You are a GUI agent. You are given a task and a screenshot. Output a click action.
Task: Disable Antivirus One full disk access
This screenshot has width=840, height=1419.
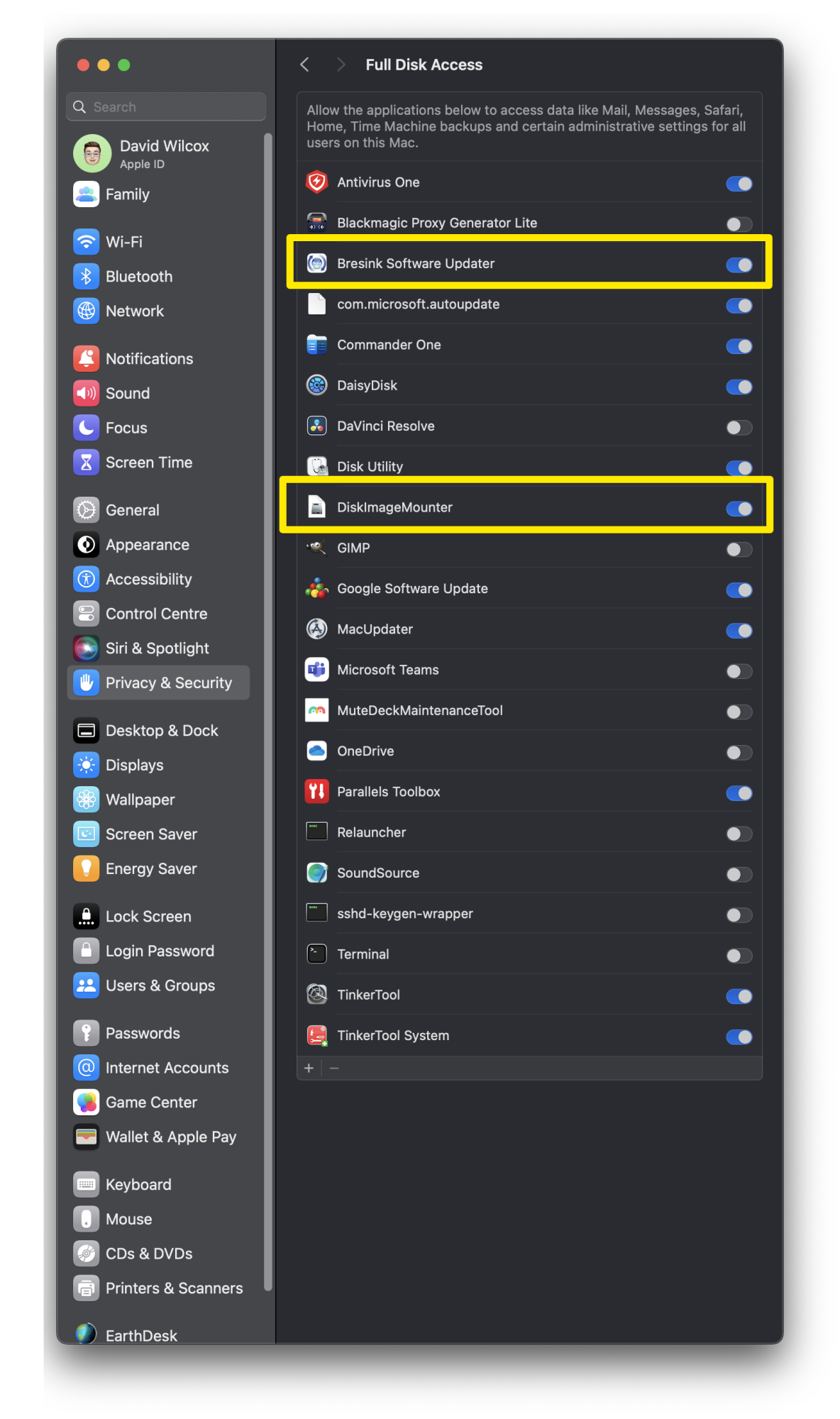point(739,184)
